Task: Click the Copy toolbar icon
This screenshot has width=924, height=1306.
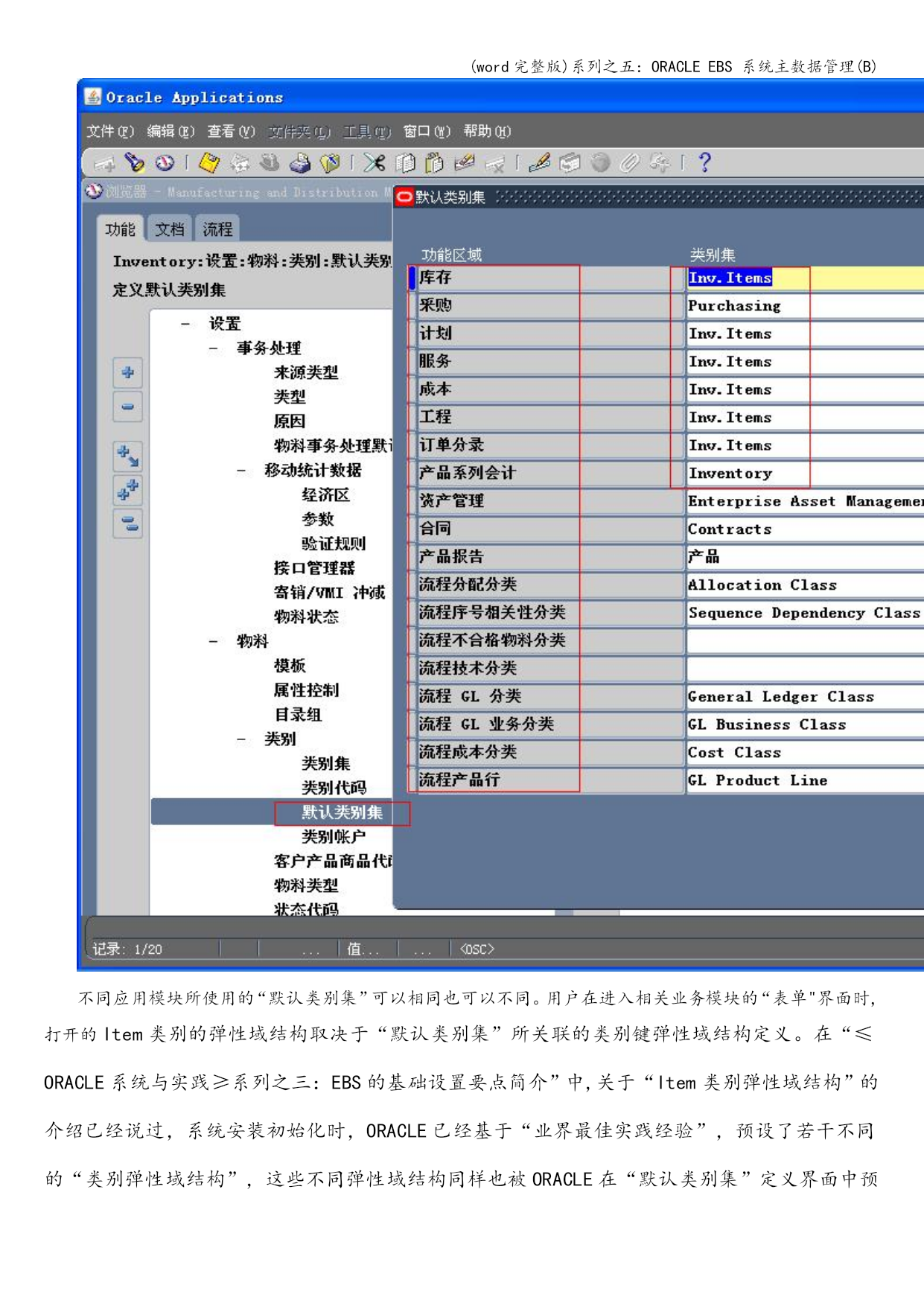Action: click(x=405, y=162)
